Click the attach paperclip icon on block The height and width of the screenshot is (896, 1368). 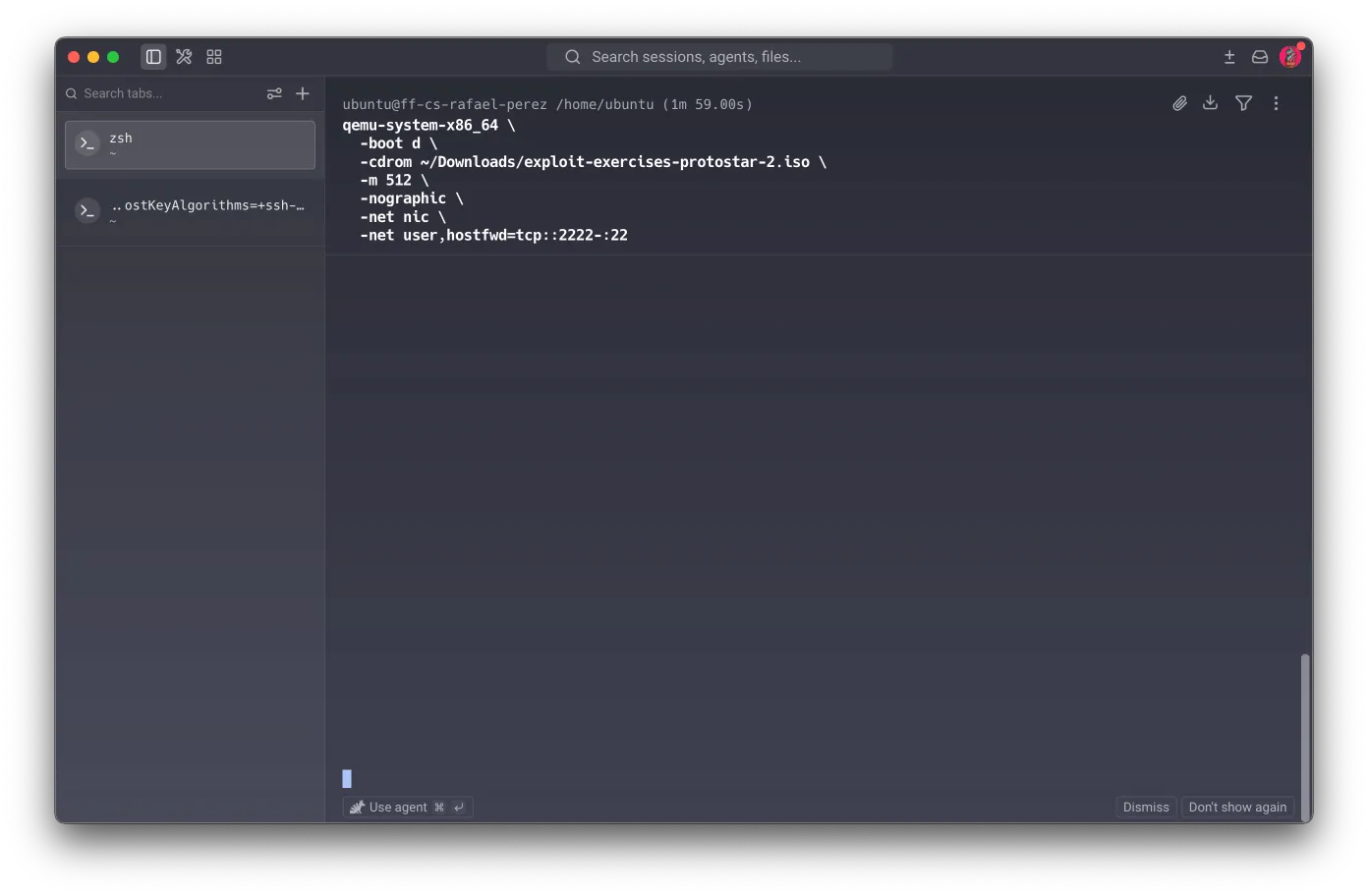coord(1180,103)
